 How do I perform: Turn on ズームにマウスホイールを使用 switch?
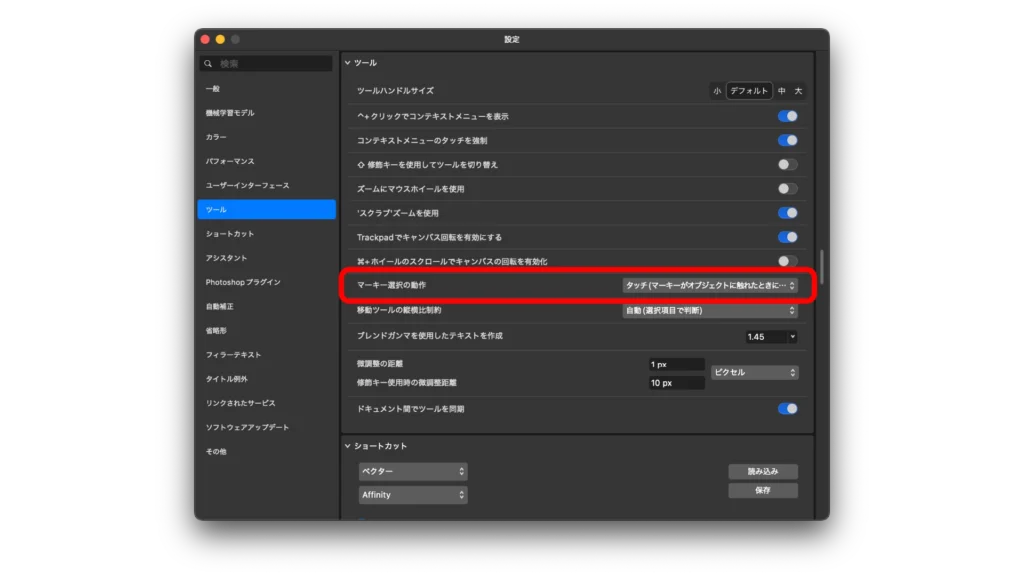coord(787,188)
